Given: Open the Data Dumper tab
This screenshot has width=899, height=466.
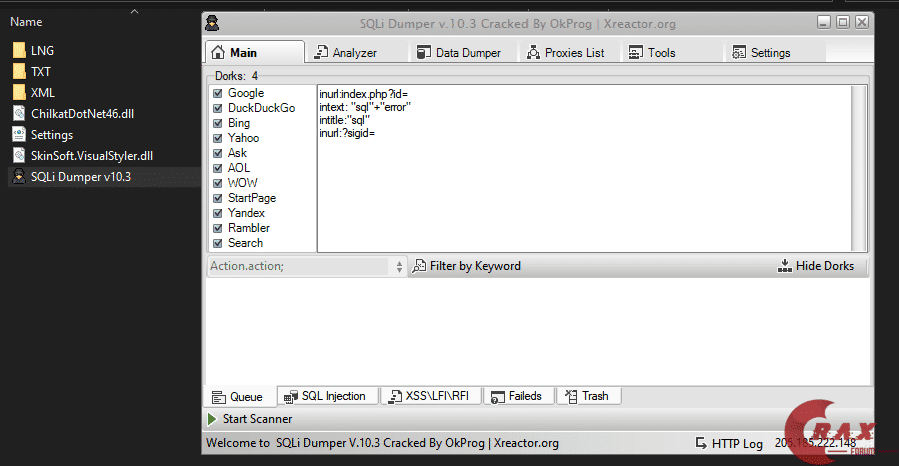Looking at the screenshot, I should click(460, 53).
